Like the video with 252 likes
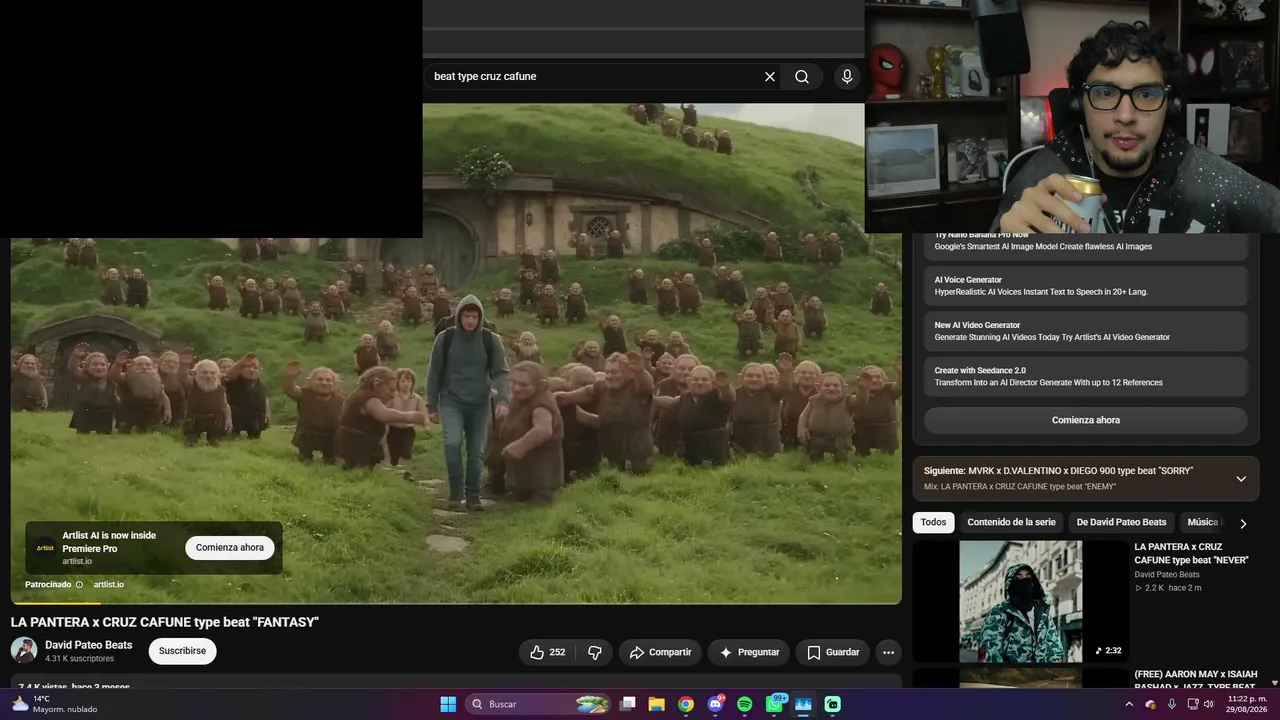The height and width of the screenshot is (720, 1280). [547, 652]
